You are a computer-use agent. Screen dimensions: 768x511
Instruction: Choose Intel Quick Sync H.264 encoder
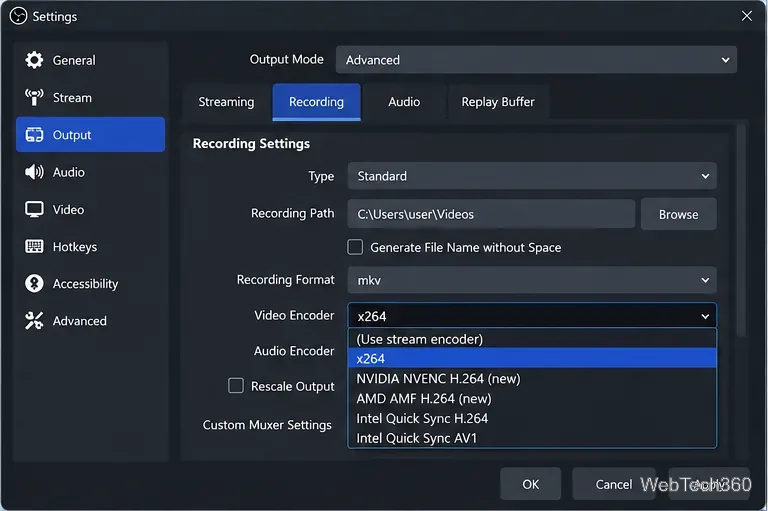(532, 418)
